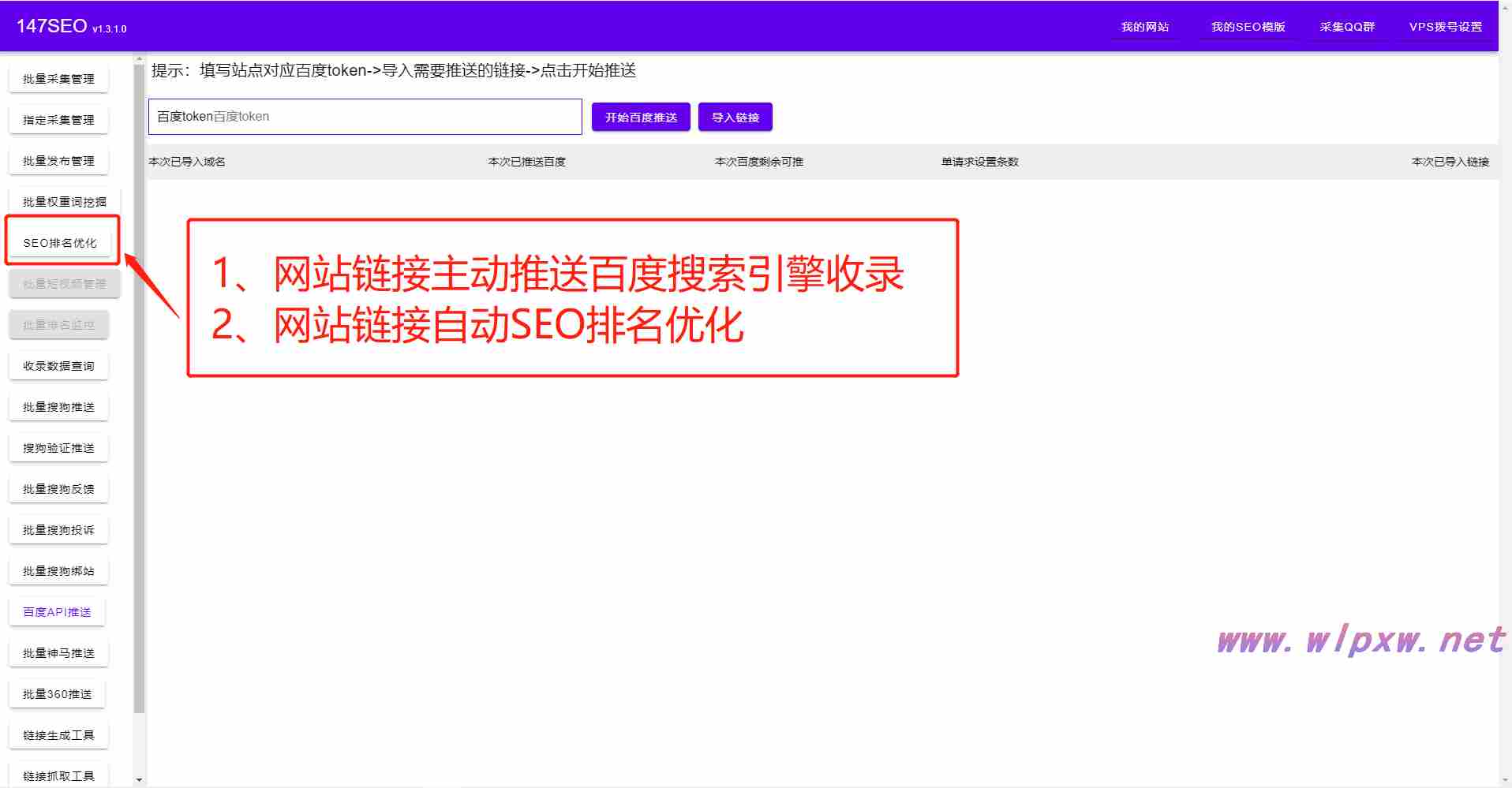Click the 导入链接 button
This screenshot has height=788, width=1512.
coord(735,118)
